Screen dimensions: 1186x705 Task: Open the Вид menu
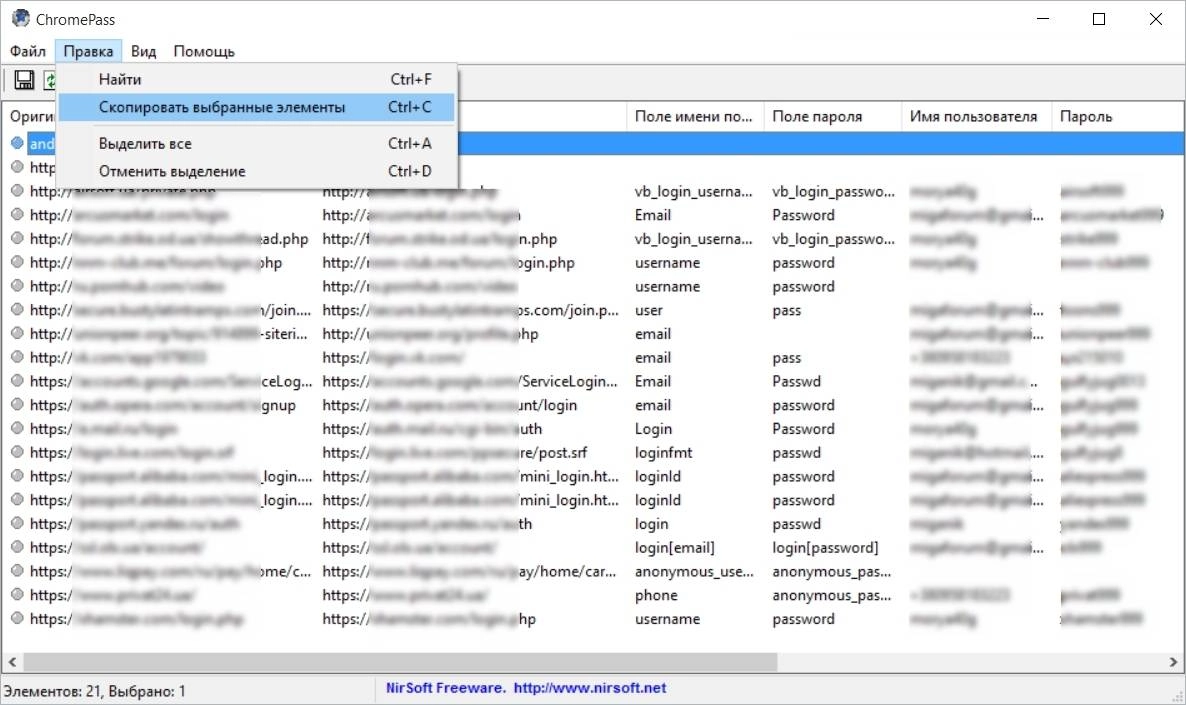pos(143,51)
